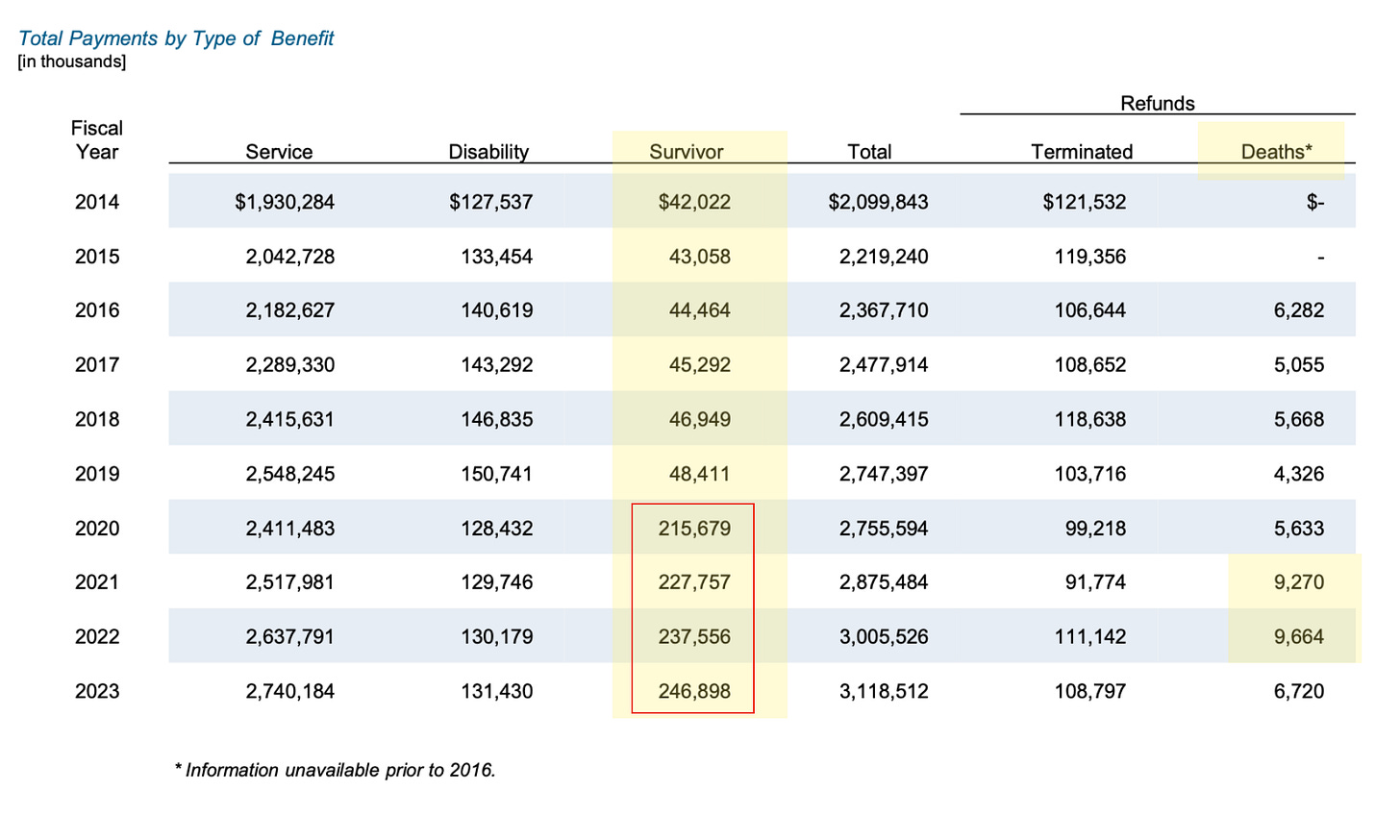Click the fiscal year 2014 row label
Image resolution: width=1400 pixels, height=840 pixels.
(x=97, y=202)
